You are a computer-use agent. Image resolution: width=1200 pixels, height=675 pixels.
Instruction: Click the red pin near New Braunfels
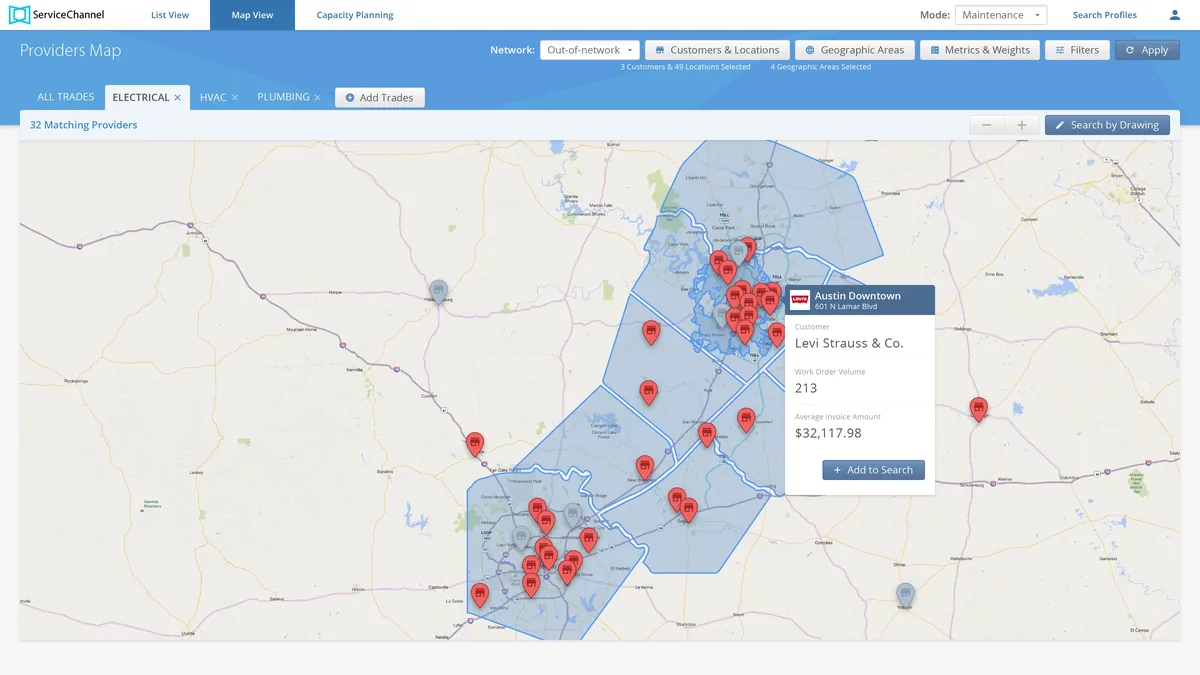[645, 467]
